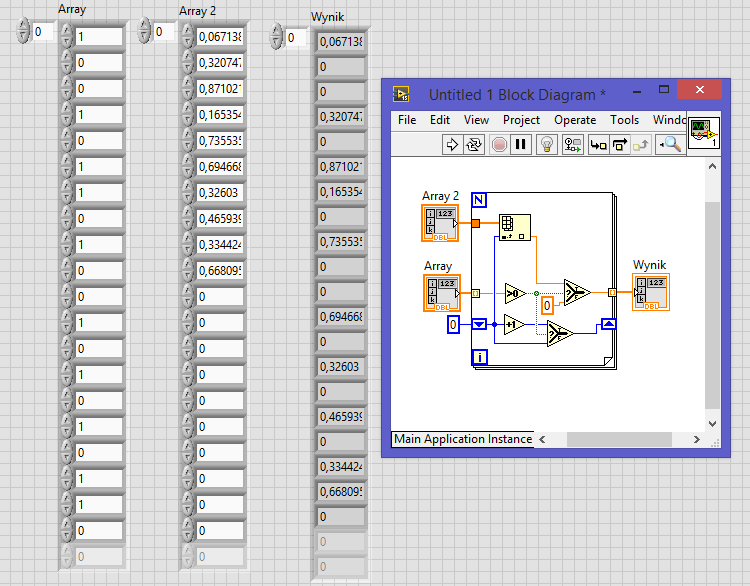Select the Index Array function node
750x586 pixels.
[515, 227]
